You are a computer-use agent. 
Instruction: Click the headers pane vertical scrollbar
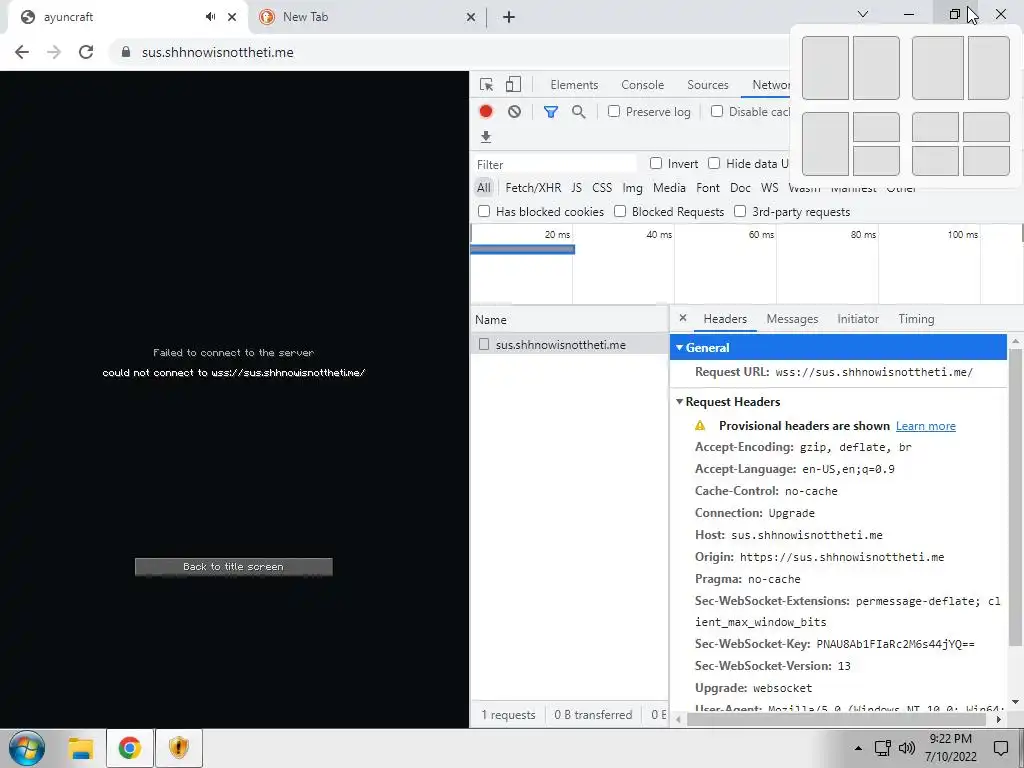click(x=1015, y=496)
